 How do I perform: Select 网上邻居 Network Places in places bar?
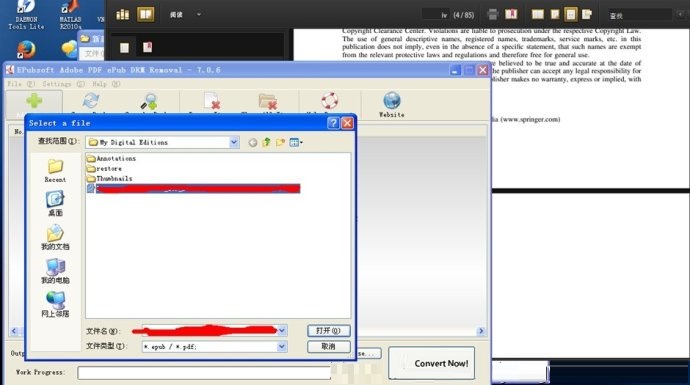point(55,304)
